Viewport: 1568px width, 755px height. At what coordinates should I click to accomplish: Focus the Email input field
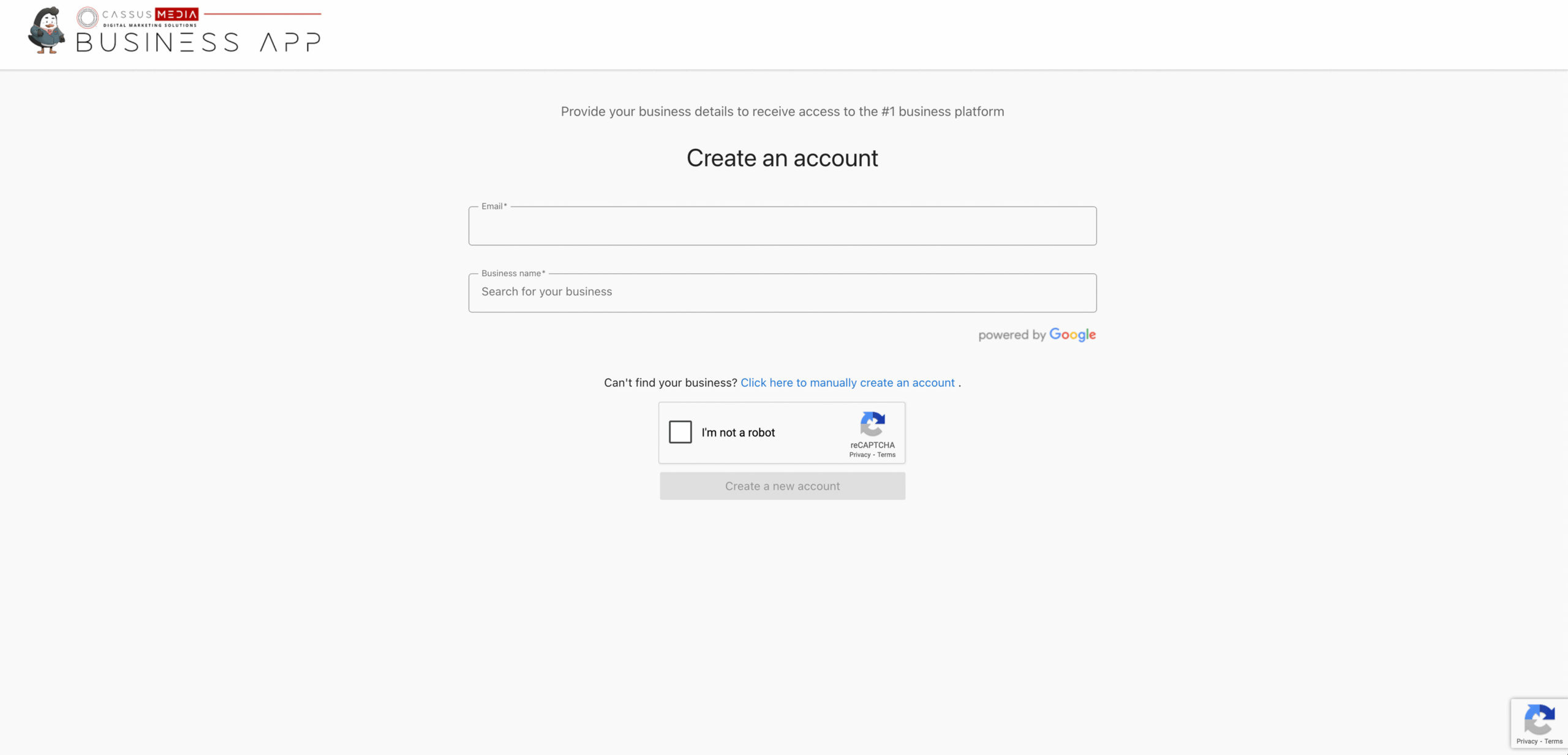[x=782, y=226]
